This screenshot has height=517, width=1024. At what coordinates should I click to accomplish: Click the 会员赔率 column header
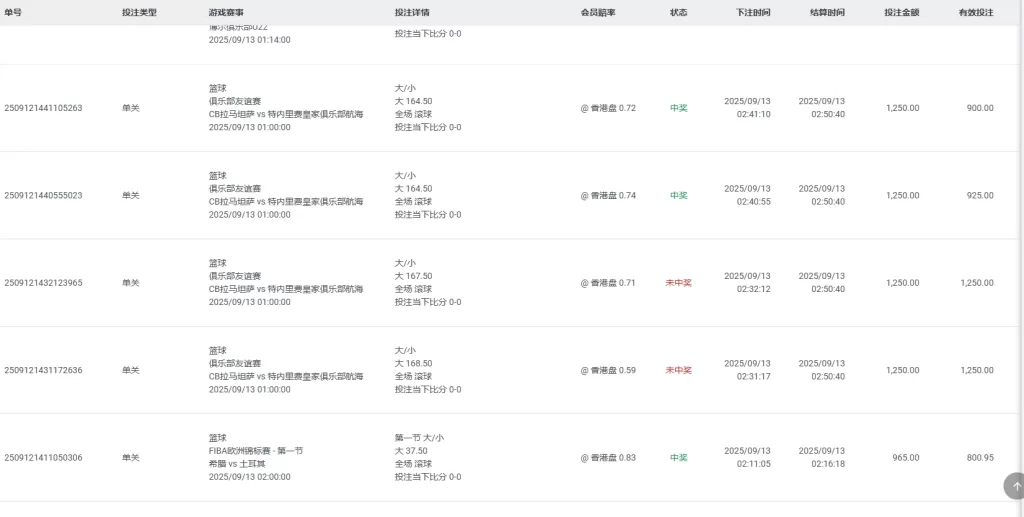(x=598, y=13)
